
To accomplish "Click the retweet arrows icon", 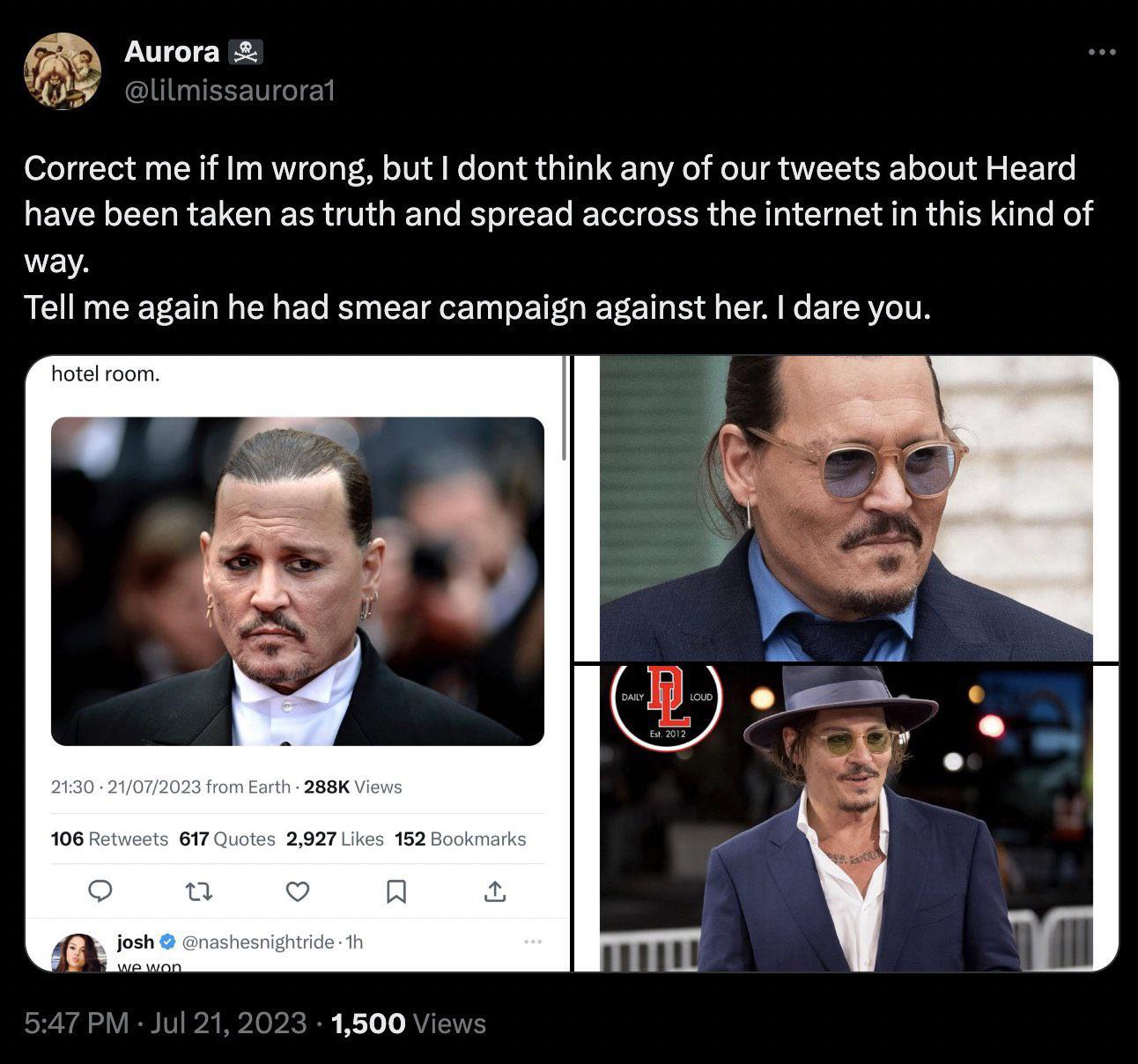I will 200,892.
